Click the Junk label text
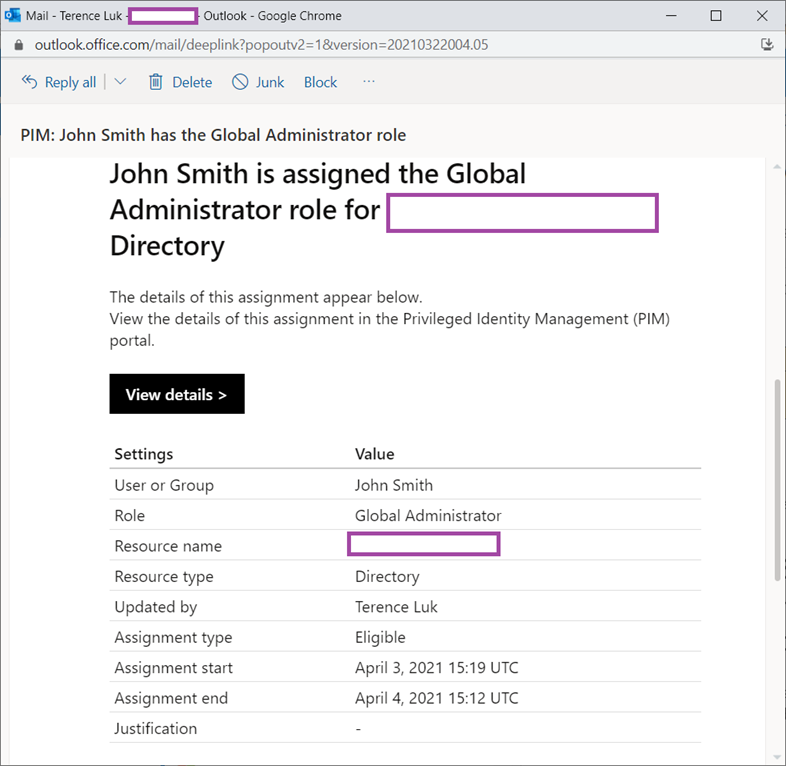Viewport: 786px width, 766px height. 270,82
